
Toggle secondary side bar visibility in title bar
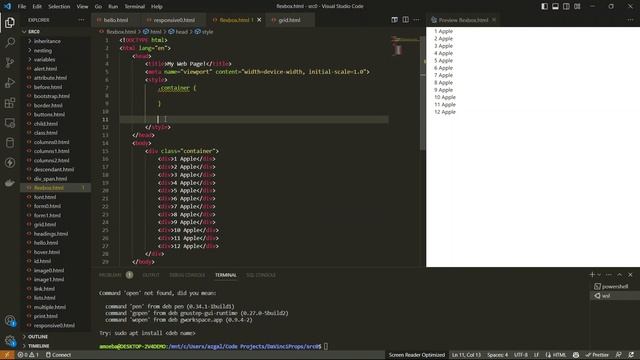coord(566,6)
